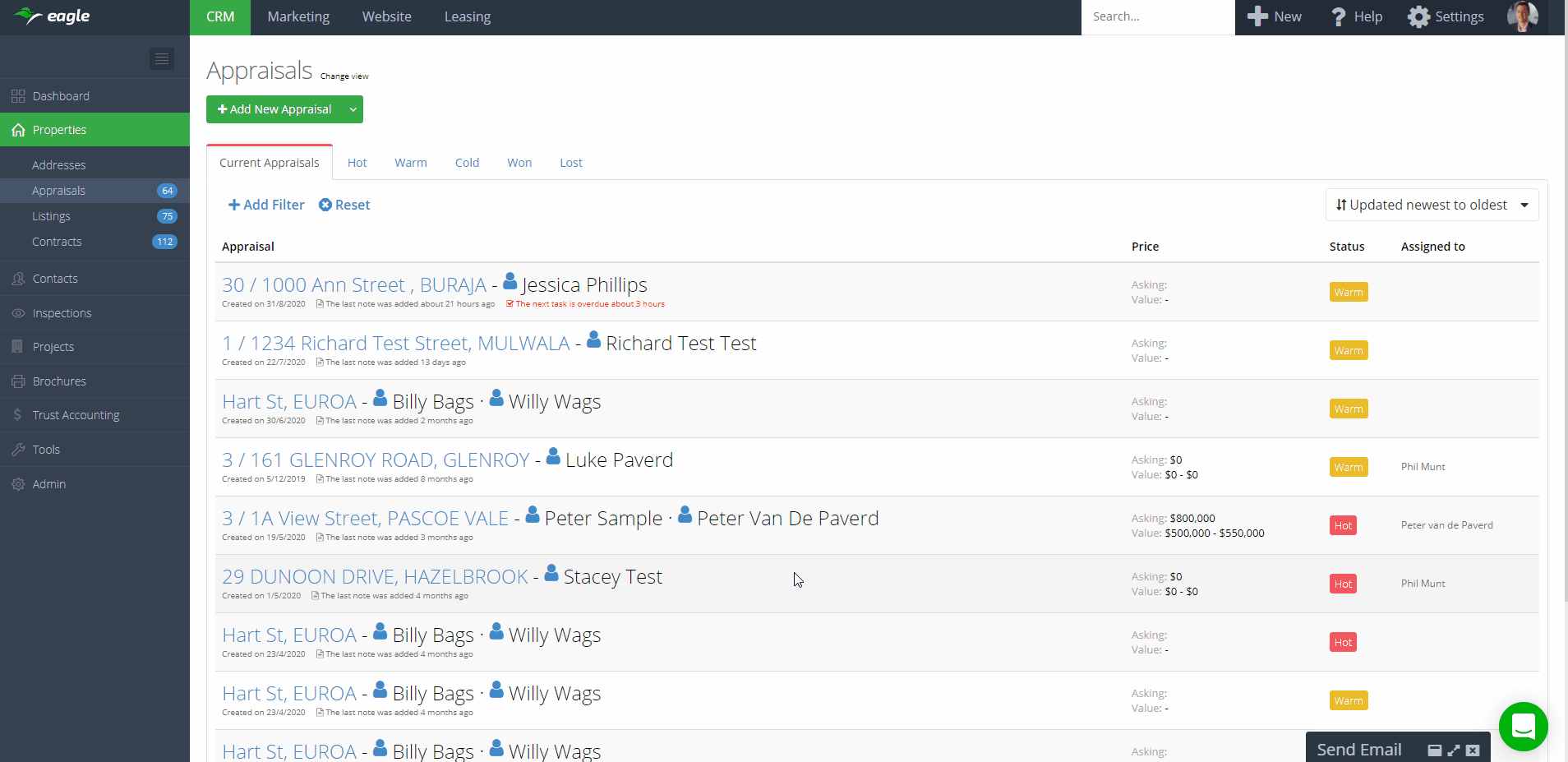Open the green chat bubble widget
The height and width of the screenshot is (762, 1568).
pos(1523,727)
